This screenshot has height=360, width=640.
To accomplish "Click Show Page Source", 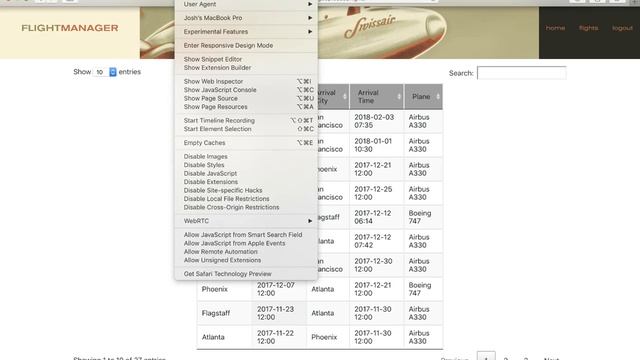I will click(x=246, y=98).
